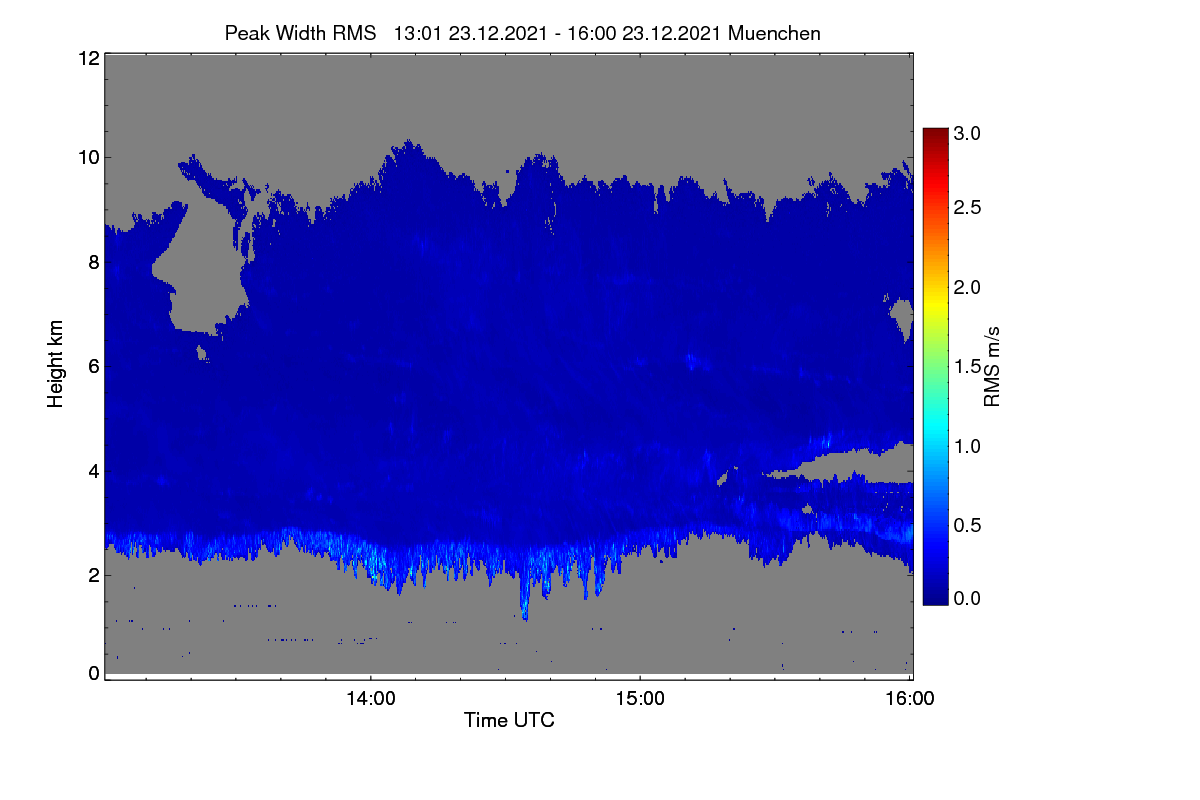Click the height tick label 10

click(x=88, y=157)
